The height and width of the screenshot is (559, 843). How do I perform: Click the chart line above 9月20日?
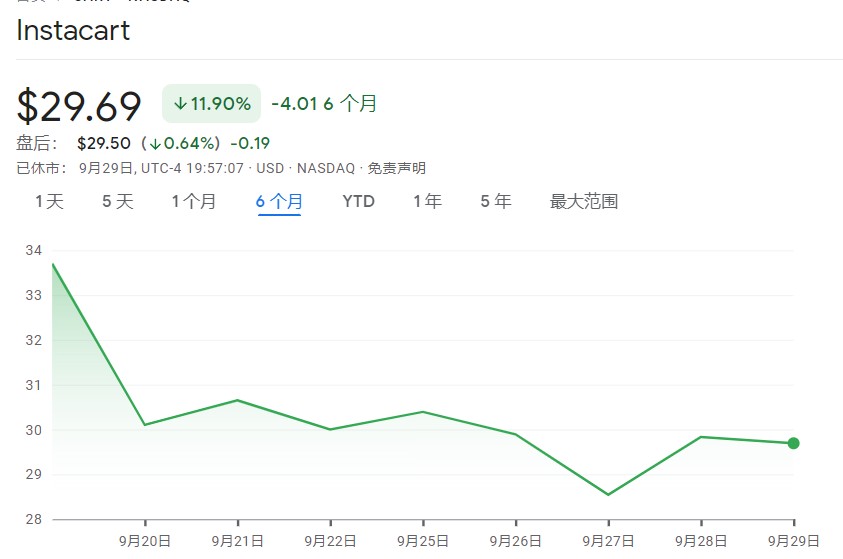pyautogui.click(x=145, y=425)
